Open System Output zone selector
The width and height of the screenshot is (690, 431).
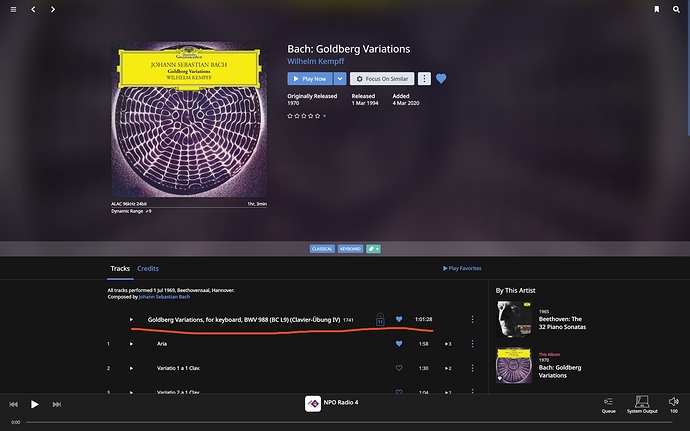(642, 405)
